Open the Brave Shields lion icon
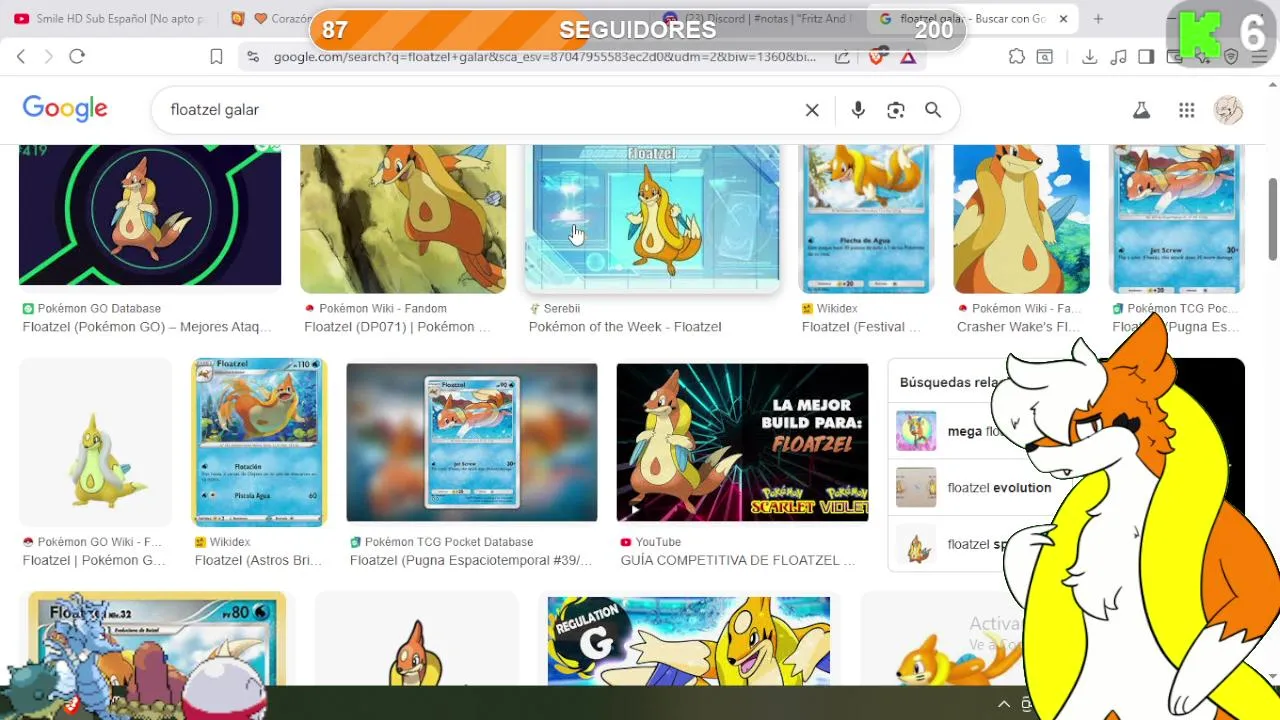The width and height of the screenshot is (1280, 720). pyautogui.click(x=877, y=57)
